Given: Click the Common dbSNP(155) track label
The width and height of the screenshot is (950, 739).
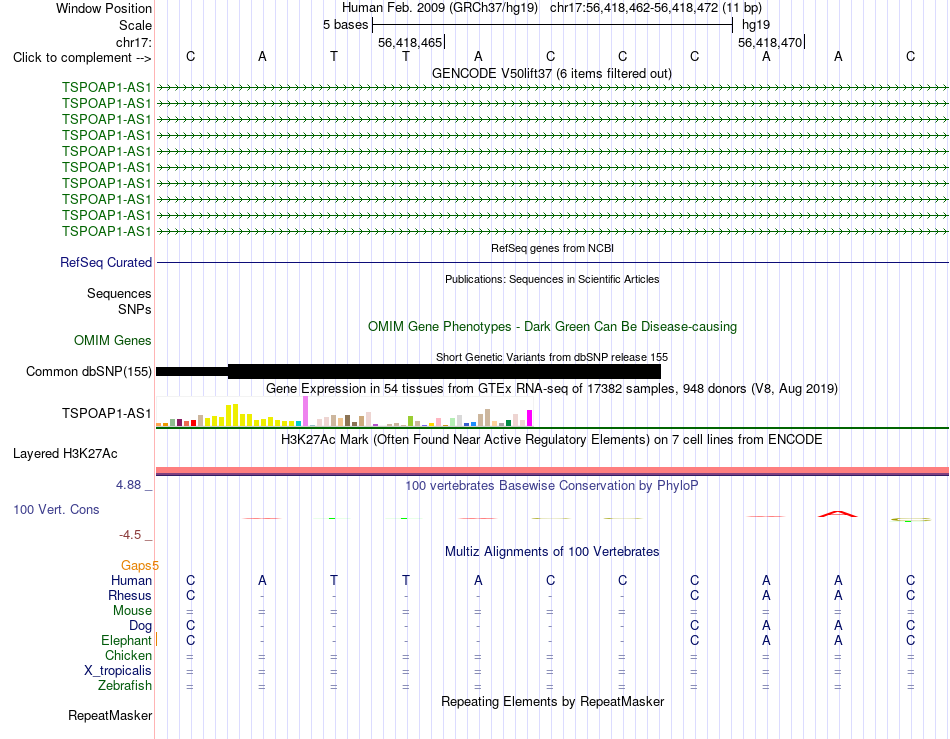Looking at the screenshot, I should tap(89, 371).
